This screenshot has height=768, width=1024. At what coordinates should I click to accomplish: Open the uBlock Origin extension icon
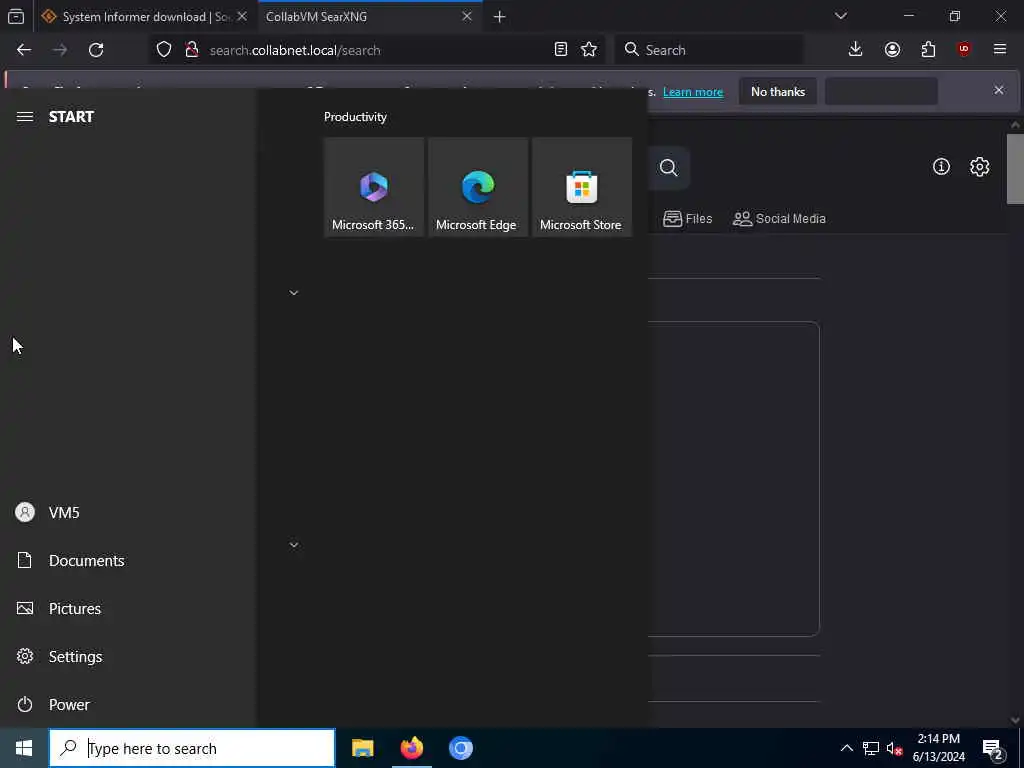click(x=964, y=50)
